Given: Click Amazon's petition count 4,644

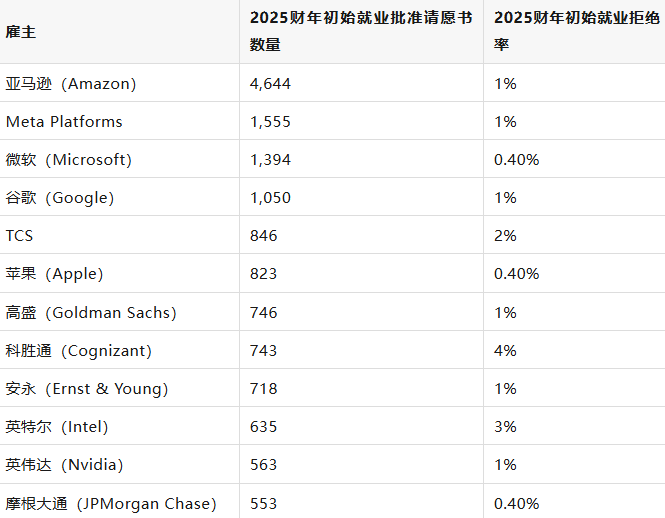Looking at the screenshot, I should (270, 84).
